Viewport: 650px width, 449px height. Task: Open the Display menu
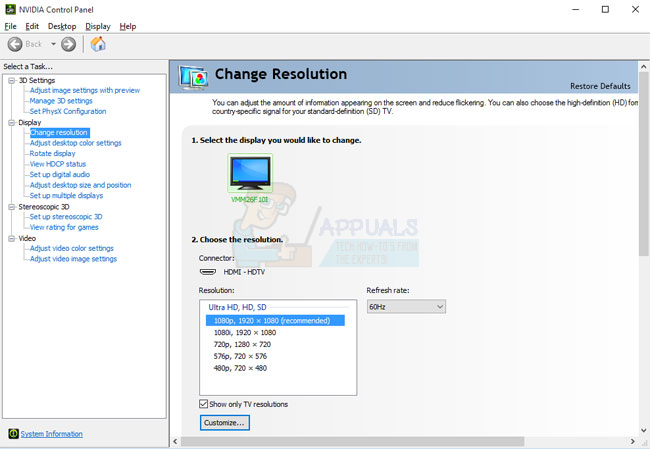tap(98, 26)
